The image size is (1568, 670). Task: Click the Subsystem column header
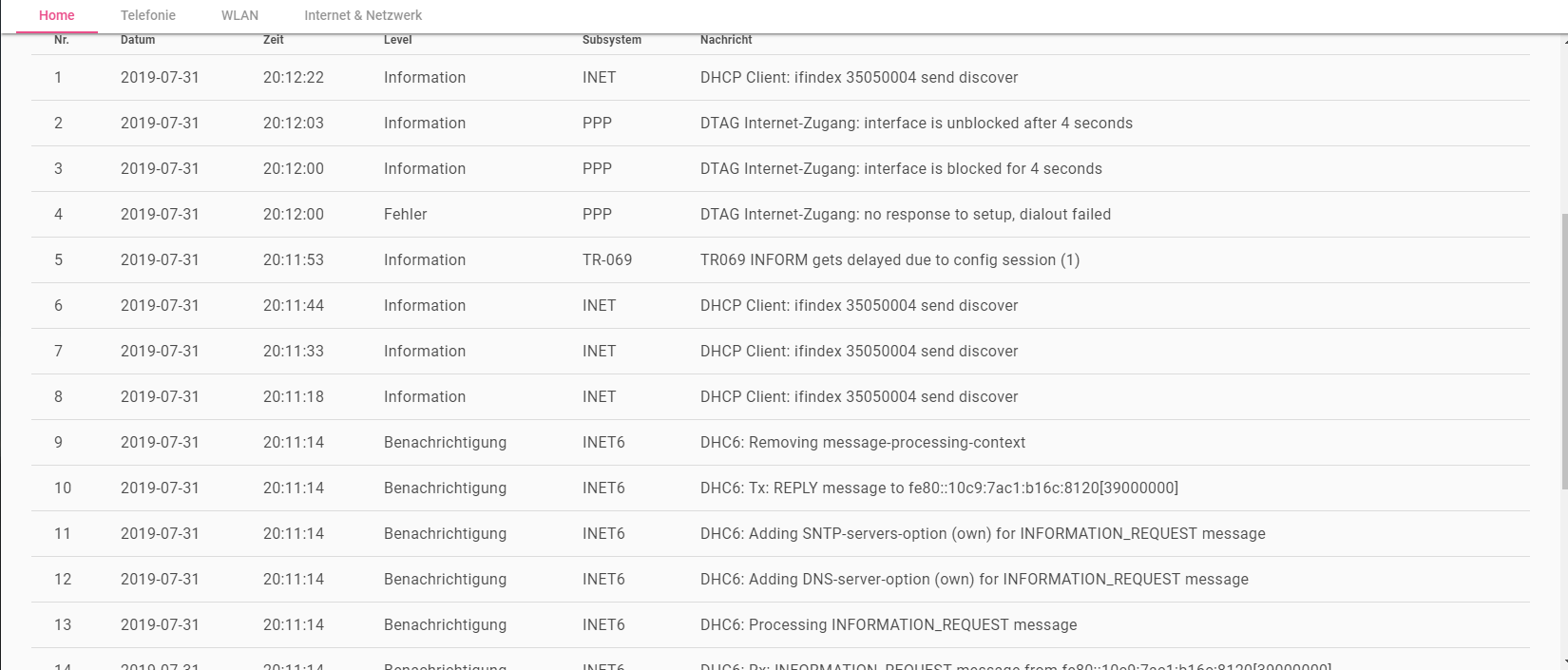coord(612,40)
